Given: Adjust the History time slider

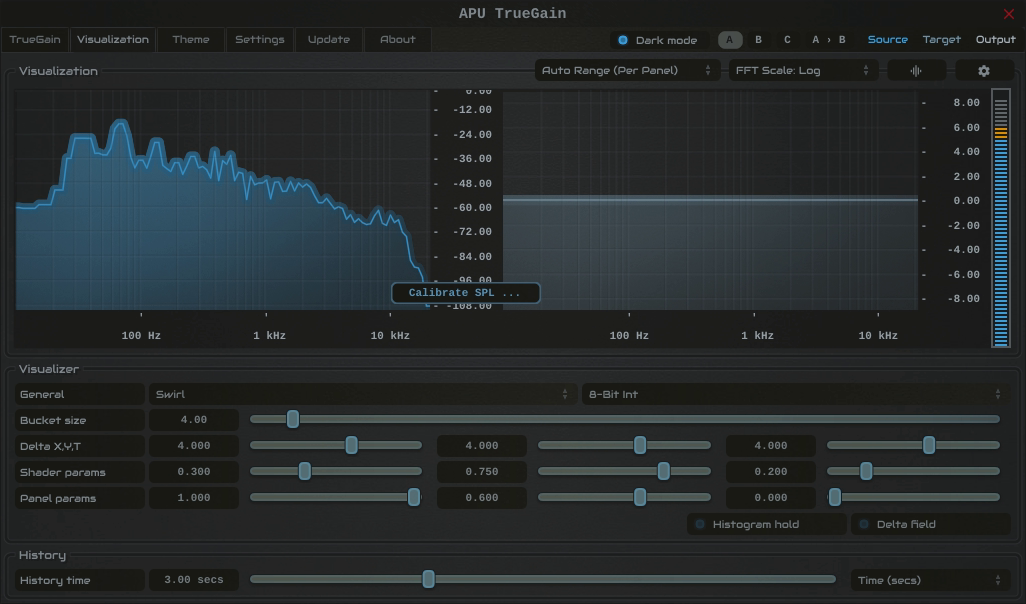Looking at the screenshot, I should (x=542, y=579).
